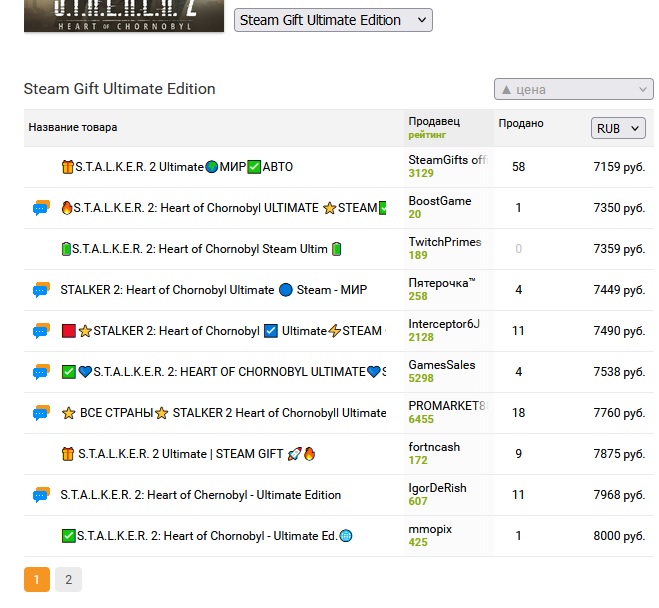Click gift icon in fortncash offer title
659x608 pixels.
pyautogui.click(x=68, y=454)
